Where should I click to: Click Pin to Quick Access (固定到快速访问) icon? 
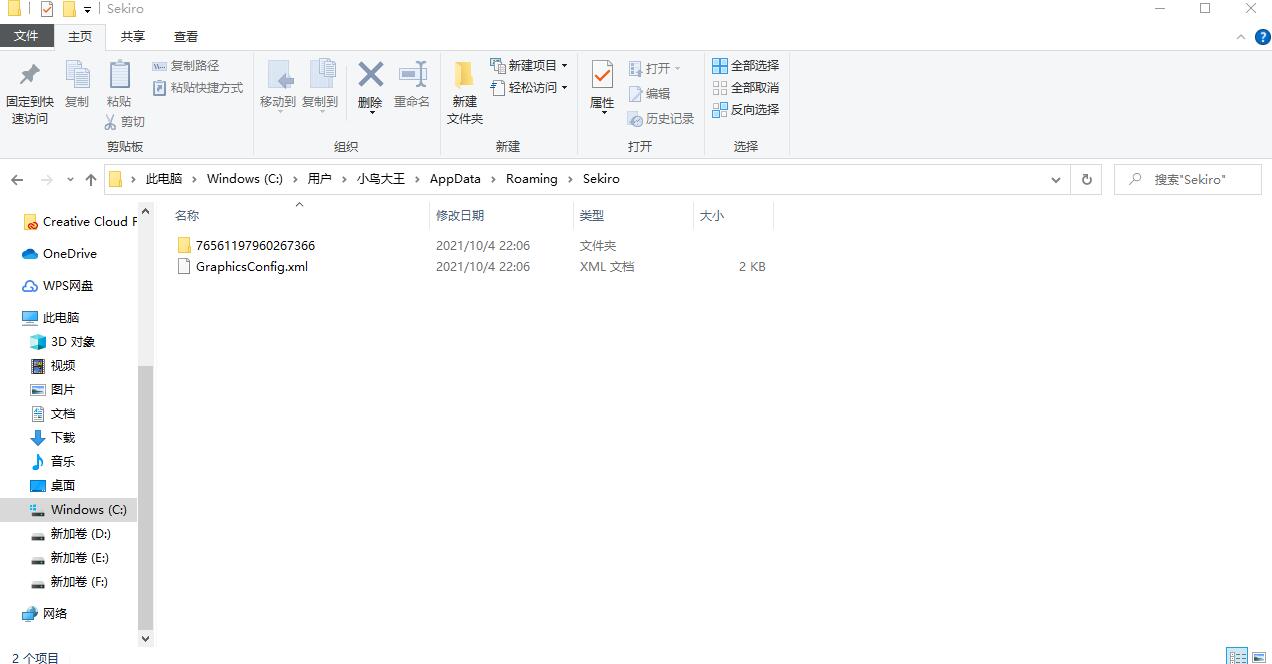pos(30,75)
